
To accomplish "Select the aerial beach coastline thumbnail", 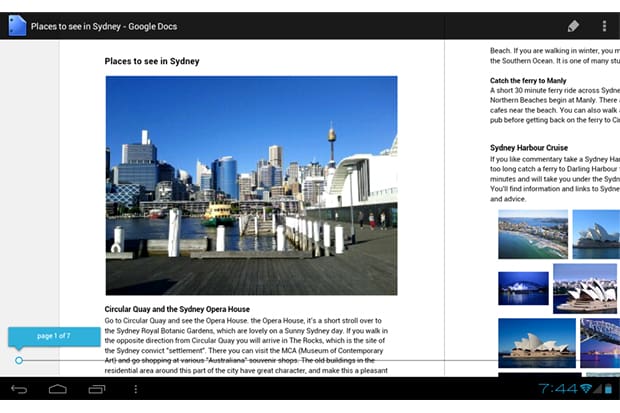I will coord(532,234).
